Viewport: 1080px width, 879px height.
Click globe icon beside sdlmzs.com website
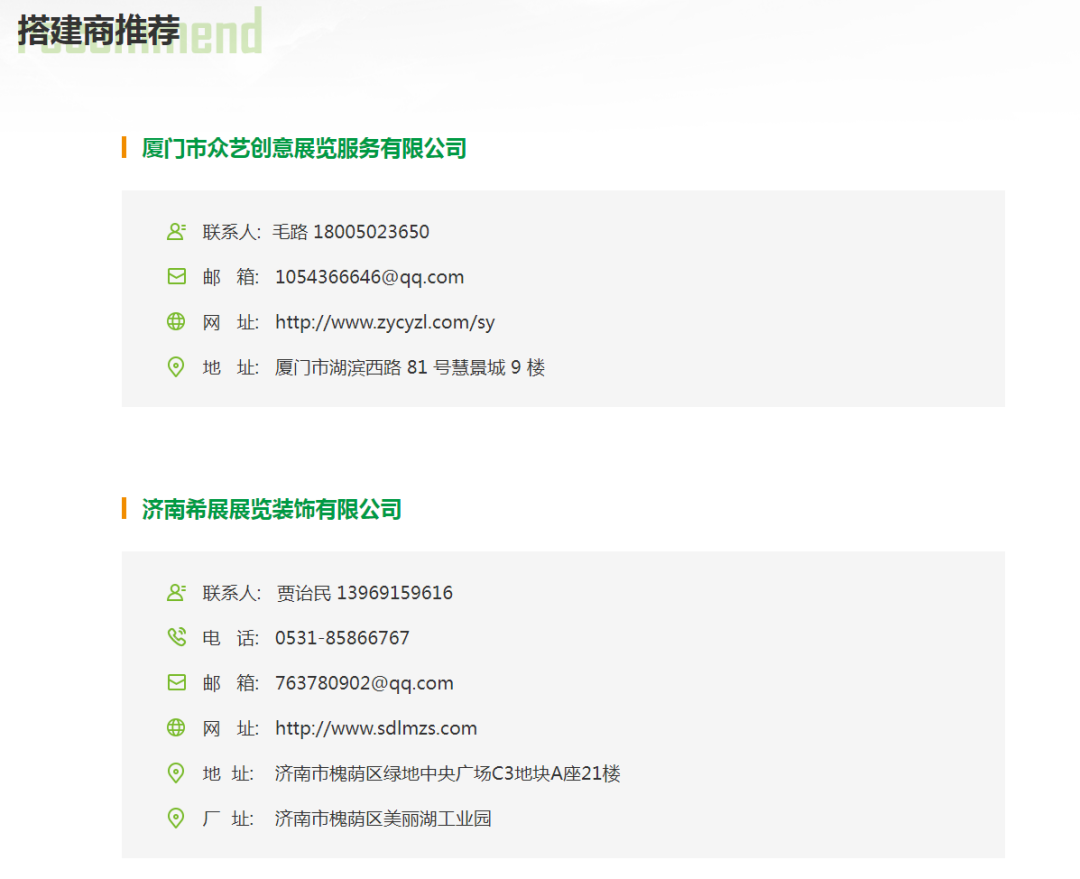[x=176, y=727]
